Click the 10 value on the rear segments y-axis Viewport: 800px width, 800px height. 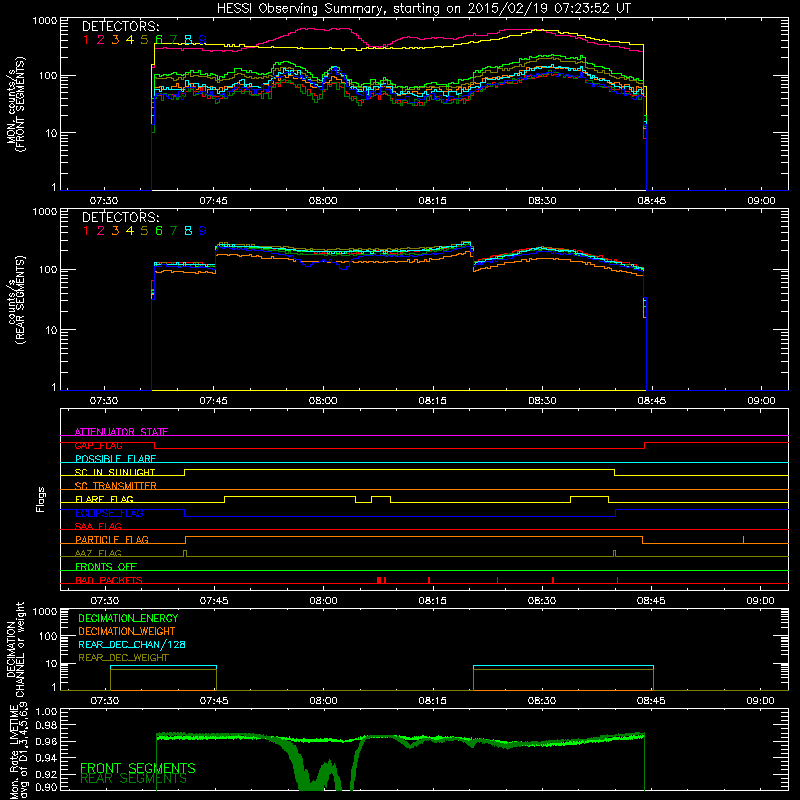pyautogui.click(x=51, y=330)
